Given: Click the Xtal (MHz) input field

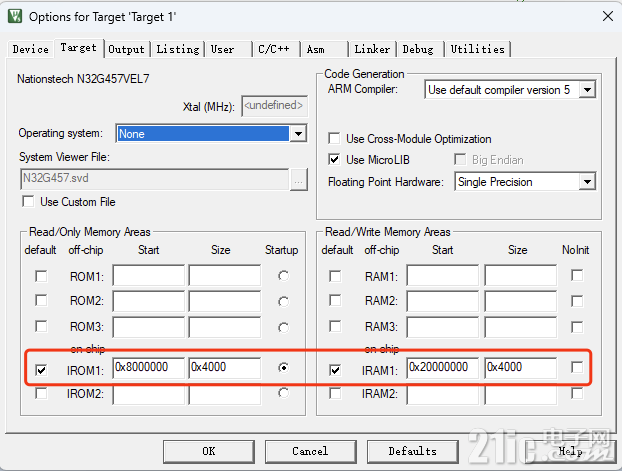Looking at the screenshot, I should tap(275, 106).
